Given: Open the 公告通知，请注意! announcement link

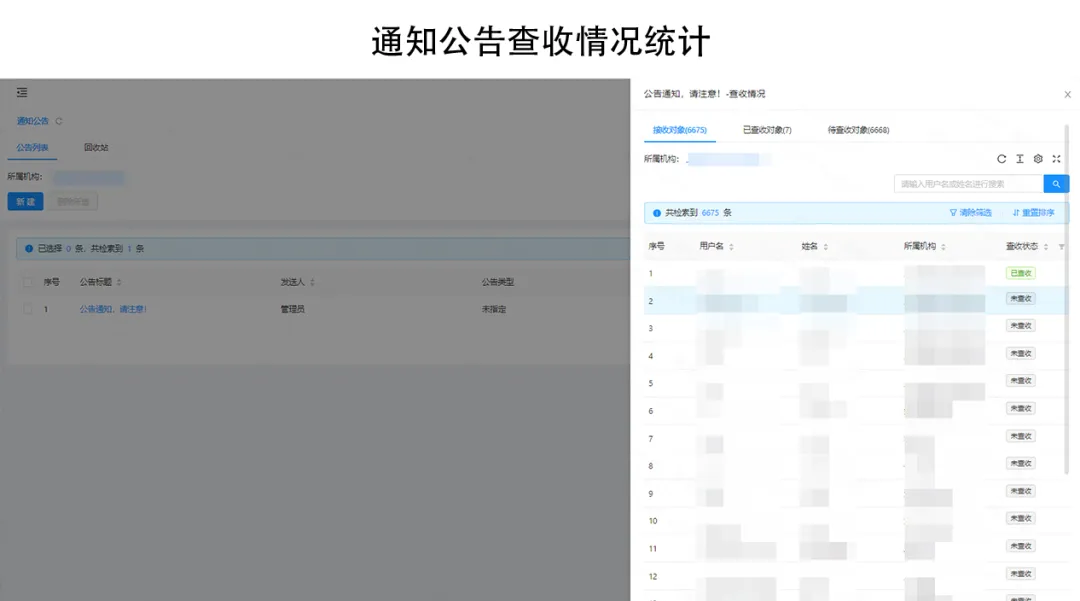Looking at the screenshot, I should click(112, 309).
